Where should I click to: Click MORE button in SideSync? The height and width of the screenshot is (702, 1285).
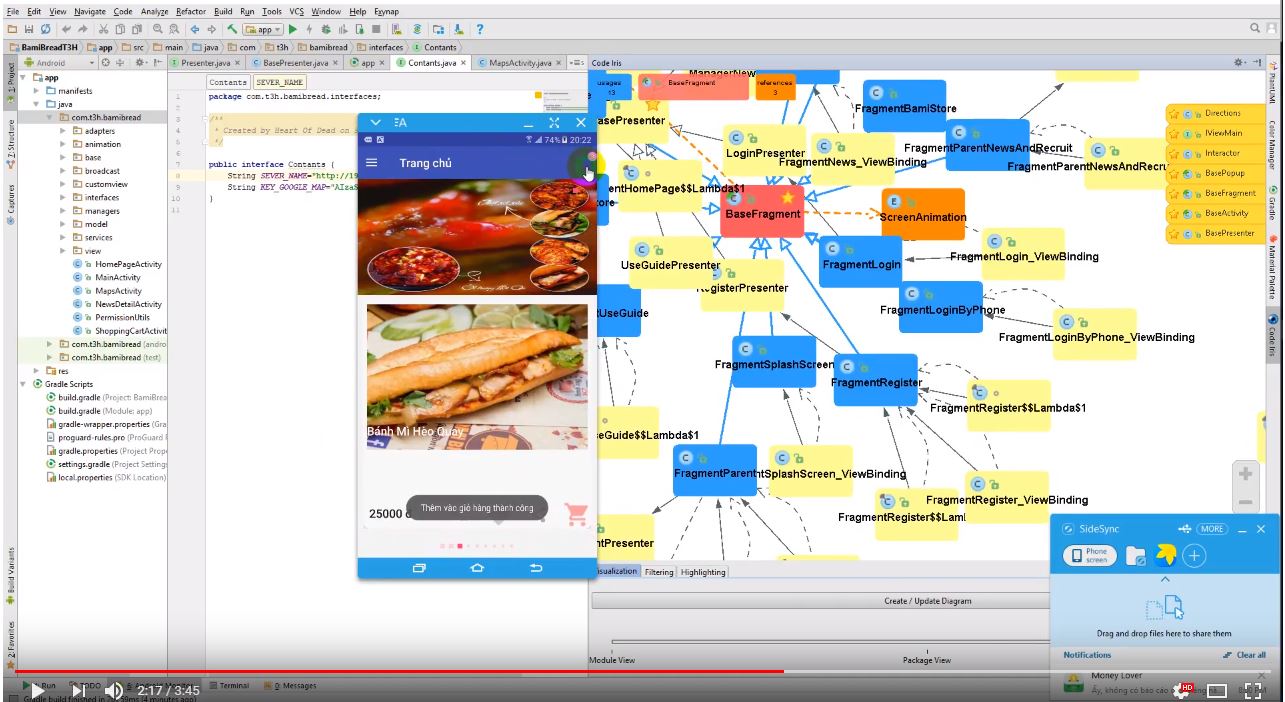click(x=1212, y=529)
